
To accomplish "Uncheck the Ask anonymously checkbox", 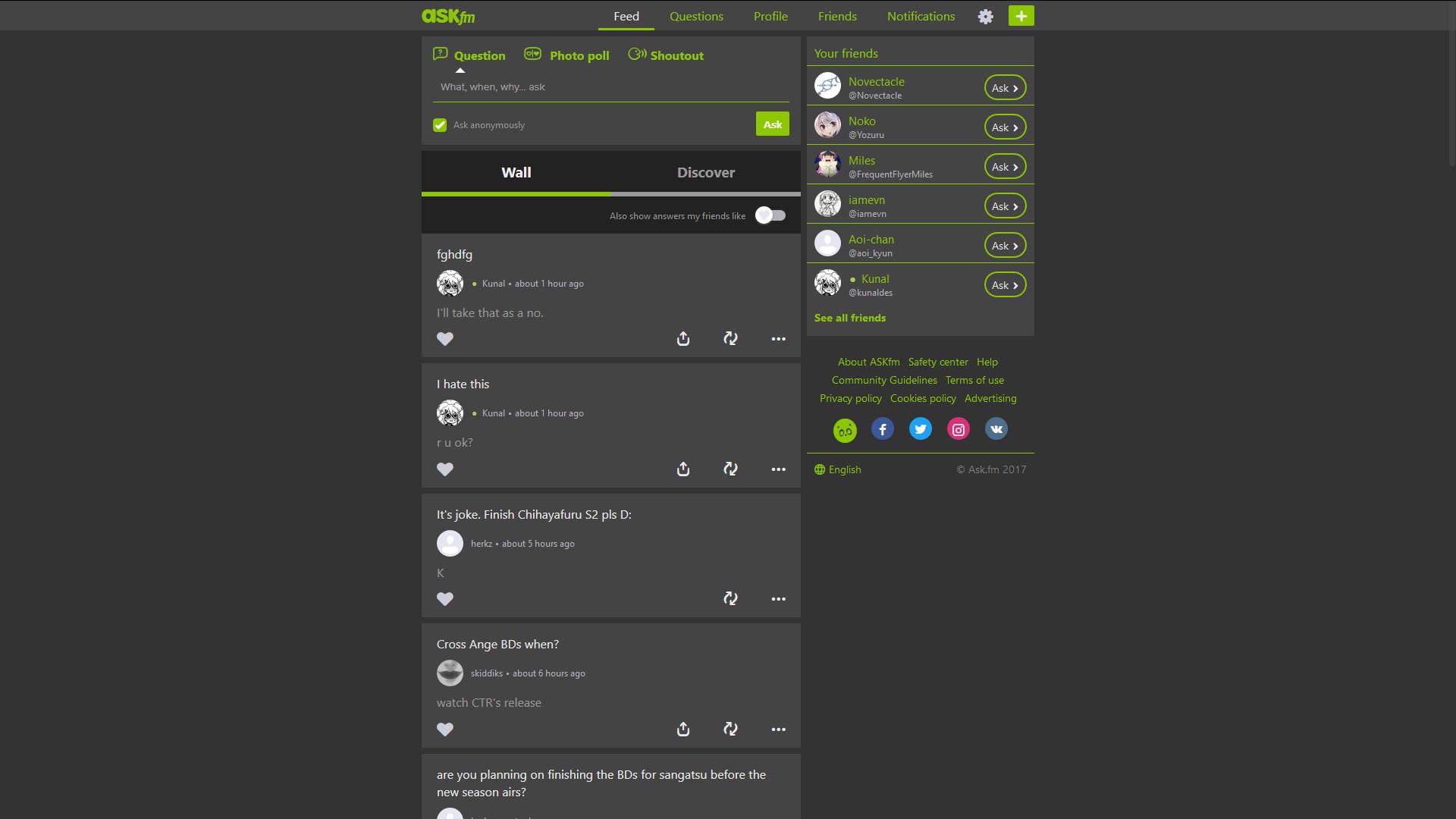I will pyautogui.click(x=440, y=124).
